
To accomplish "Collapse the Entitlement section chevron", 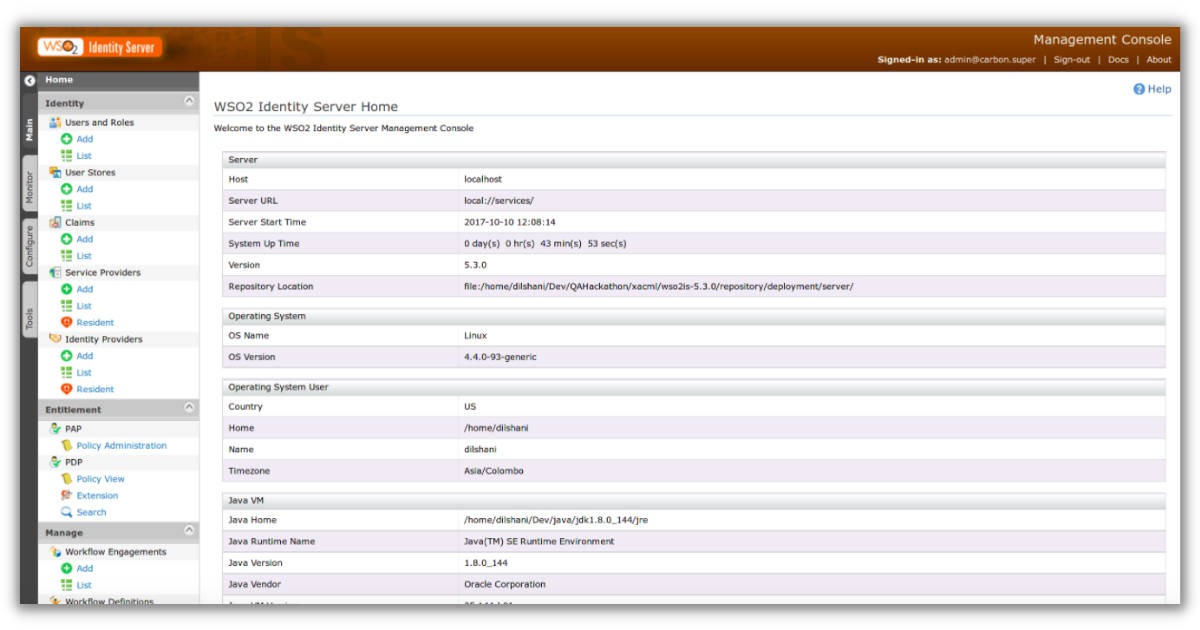I will coord(189,408).
